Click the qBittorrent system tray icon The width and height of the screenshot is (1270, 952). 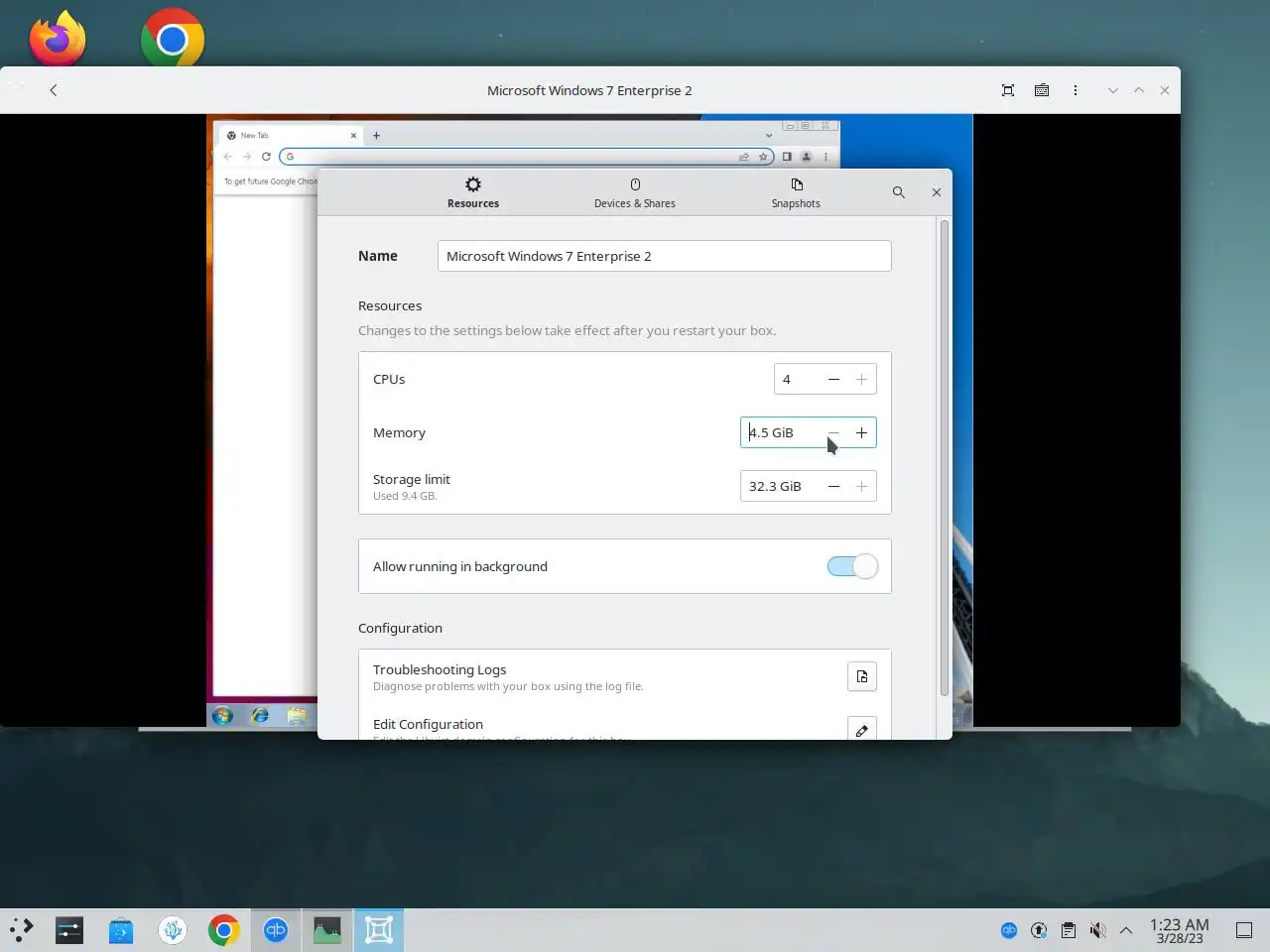click(1009, 930)
